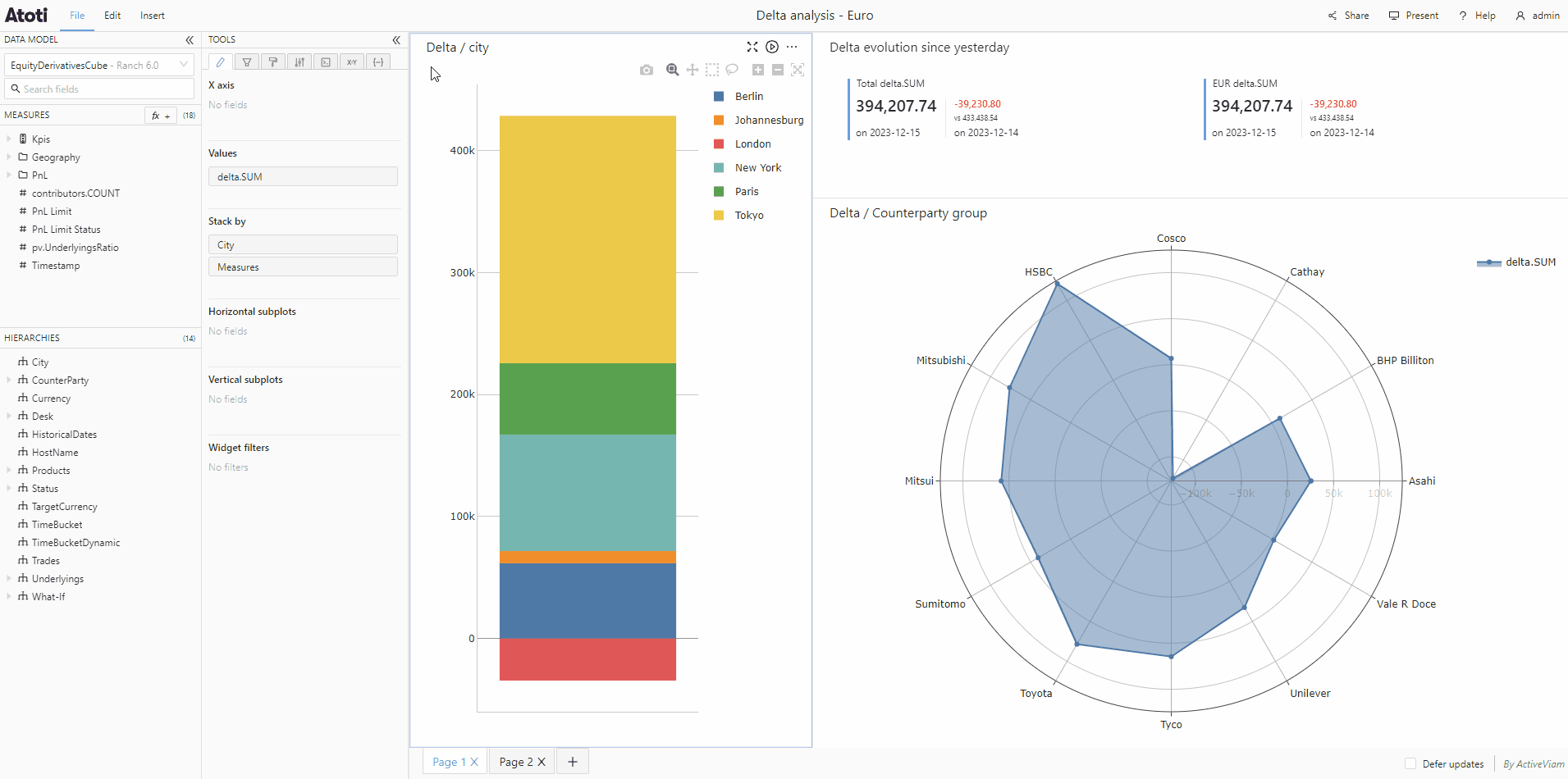Viewport: 1568px width, 779px height.
Task: Open the X/Y tab in Tools
Action: point(352,62)
